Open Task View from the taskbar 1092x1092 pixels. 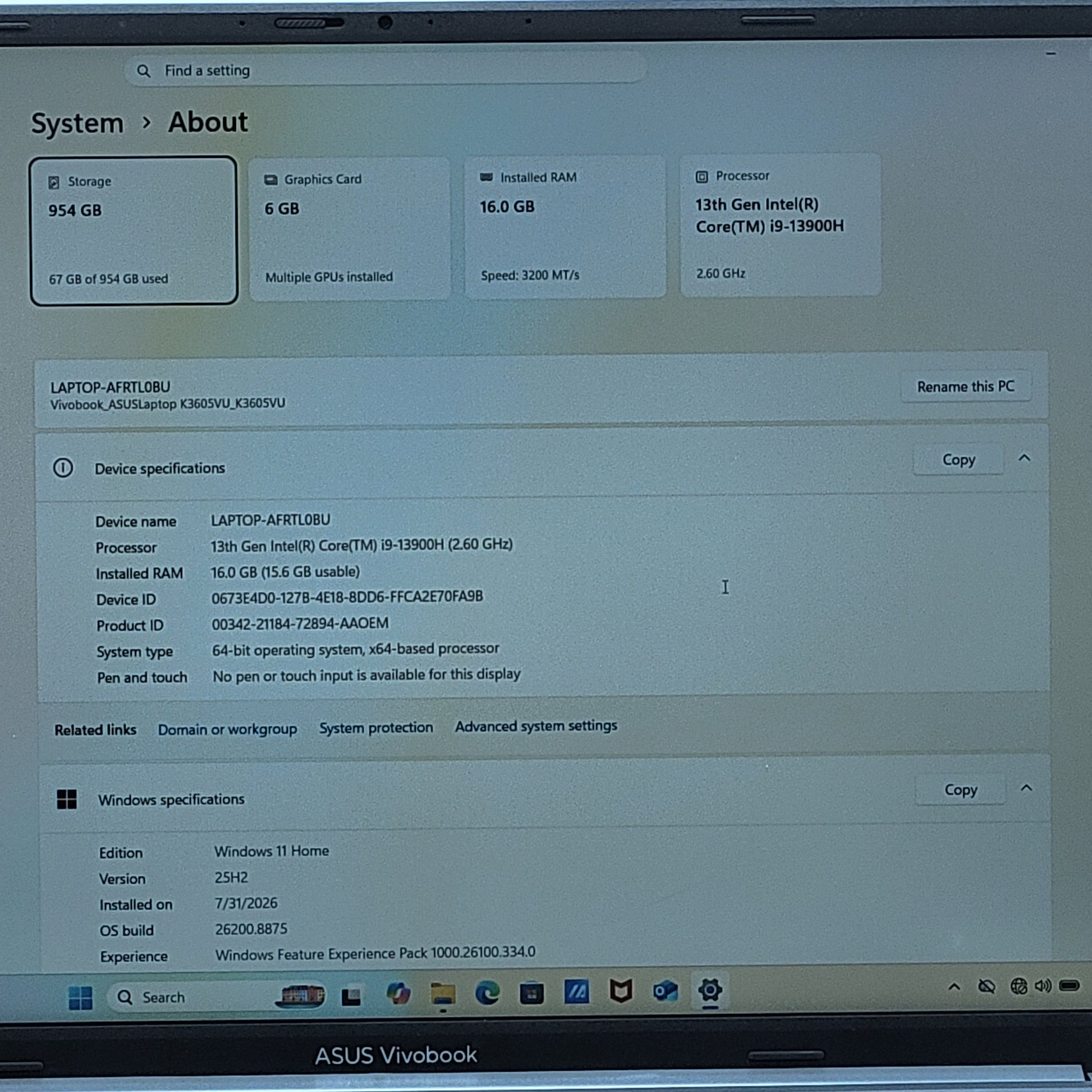[x=351, y=996]
